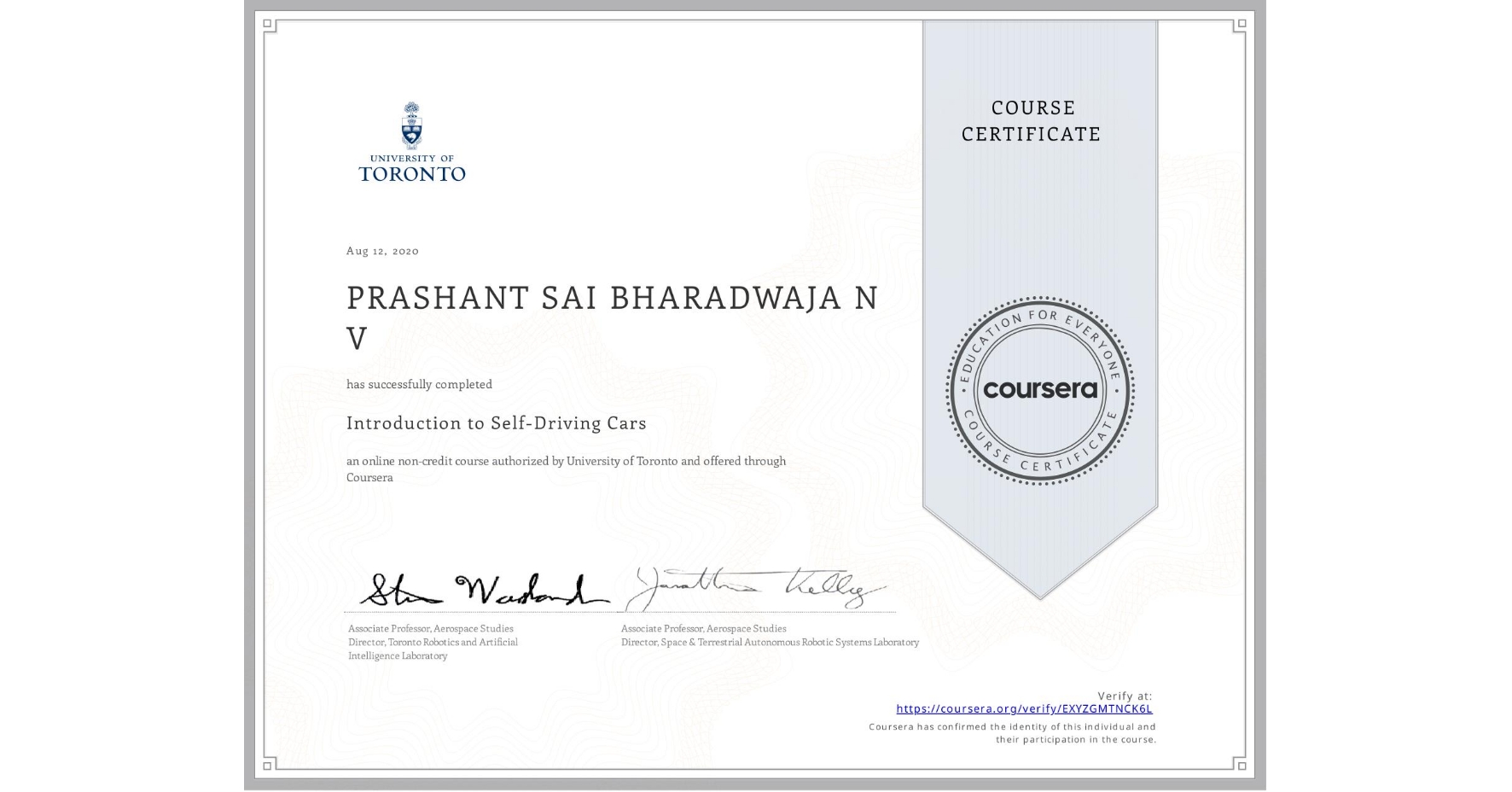Open the certificate verification link
Viewport: 1512px width, 792px height.
tap(1026, 708)
